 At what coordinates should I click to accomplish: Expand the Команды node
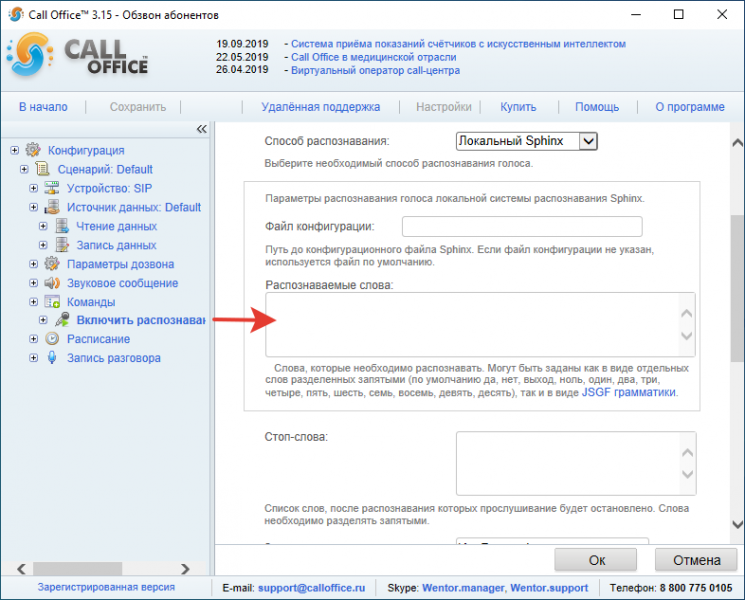point(33,302)
